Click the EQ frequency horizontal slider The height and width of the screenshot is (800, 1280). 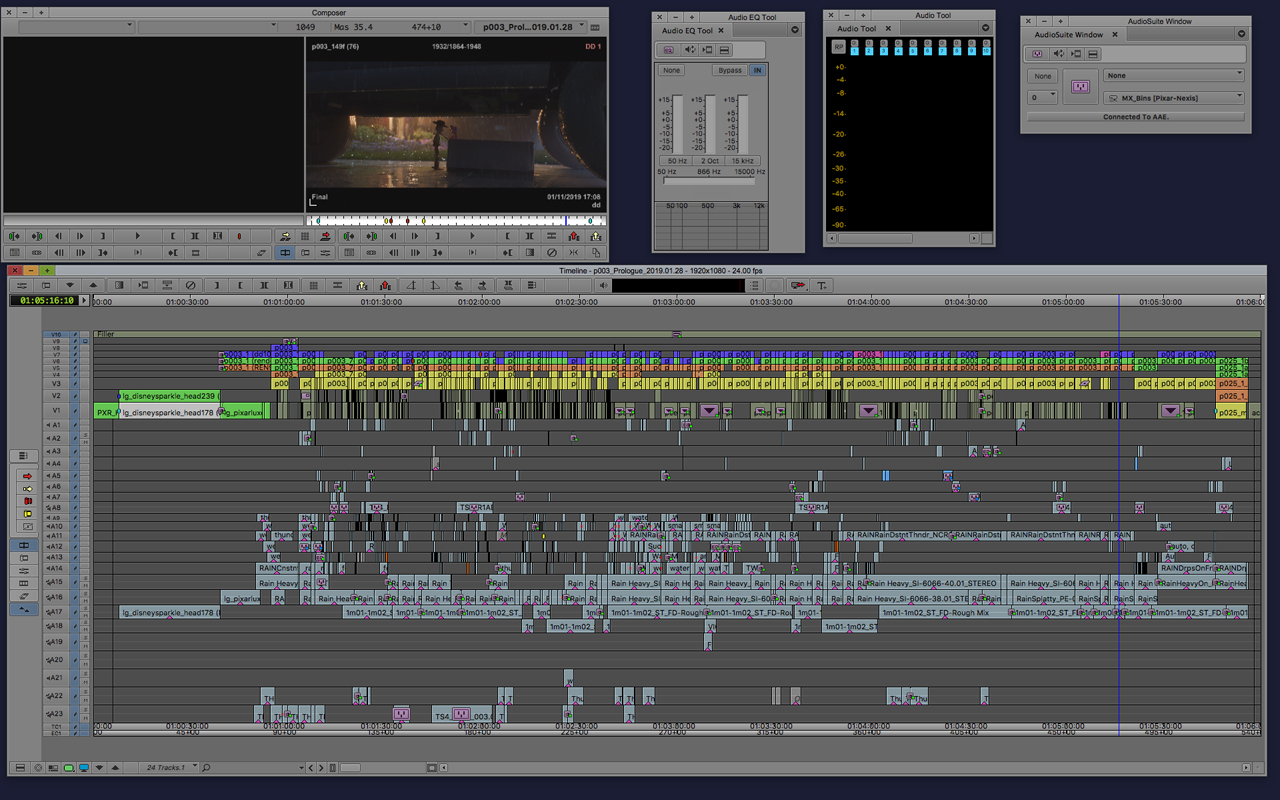(710, 181)
